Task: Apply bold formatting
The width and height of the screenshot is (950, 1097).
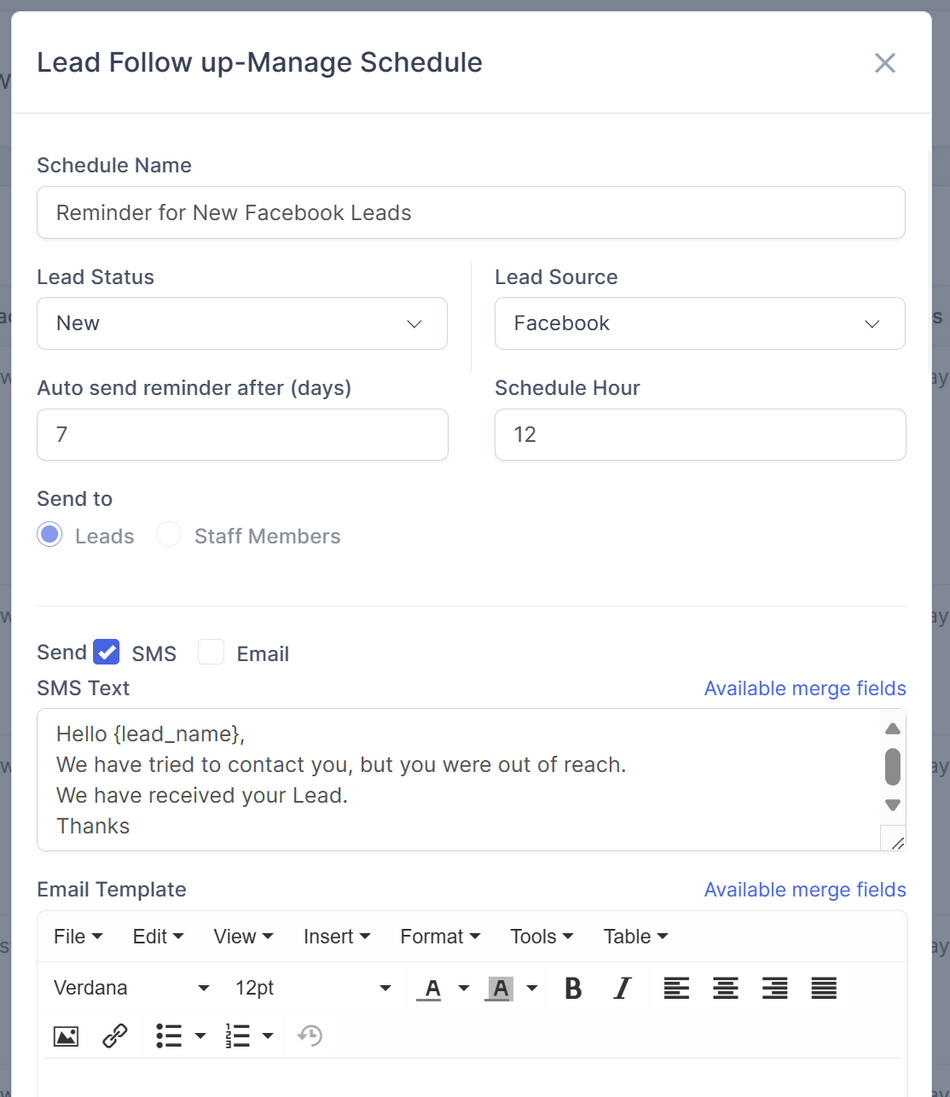Action: click(572, 988)
